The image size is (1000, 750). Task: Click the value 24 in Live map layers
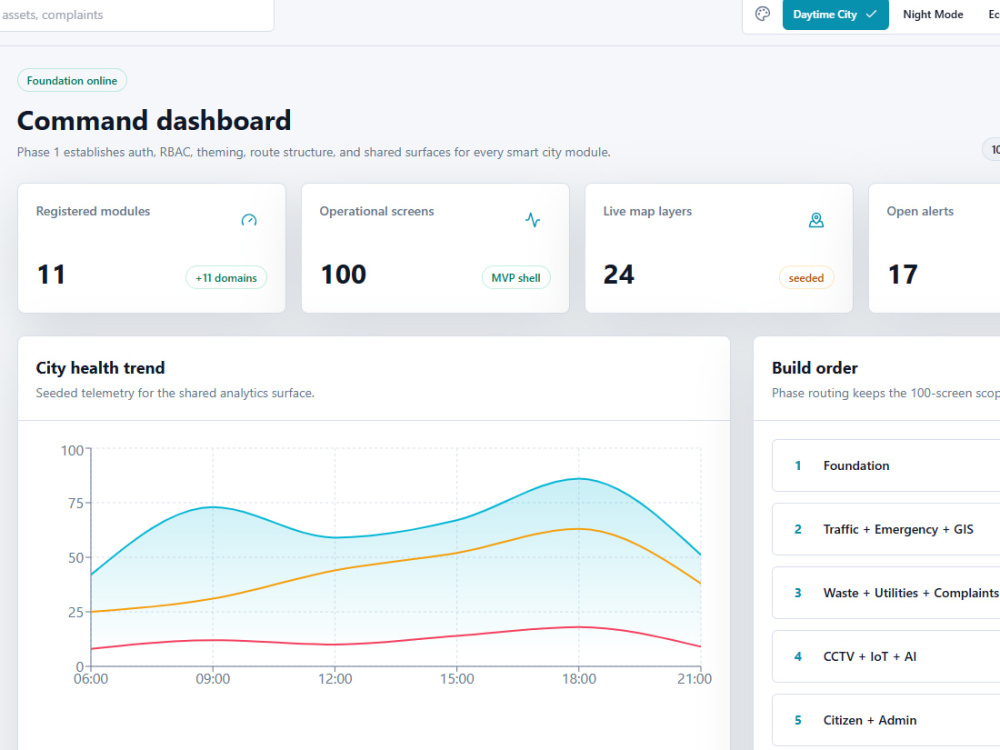pos(619,274)
